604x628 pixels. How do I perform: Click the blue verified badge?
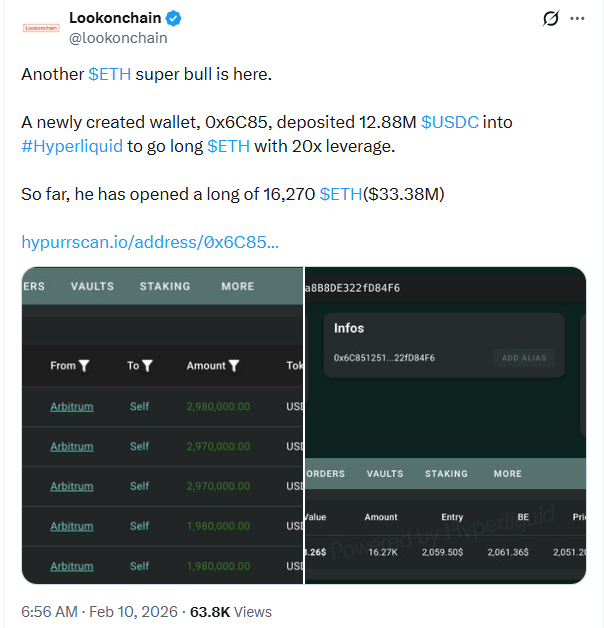coord(173,19)
